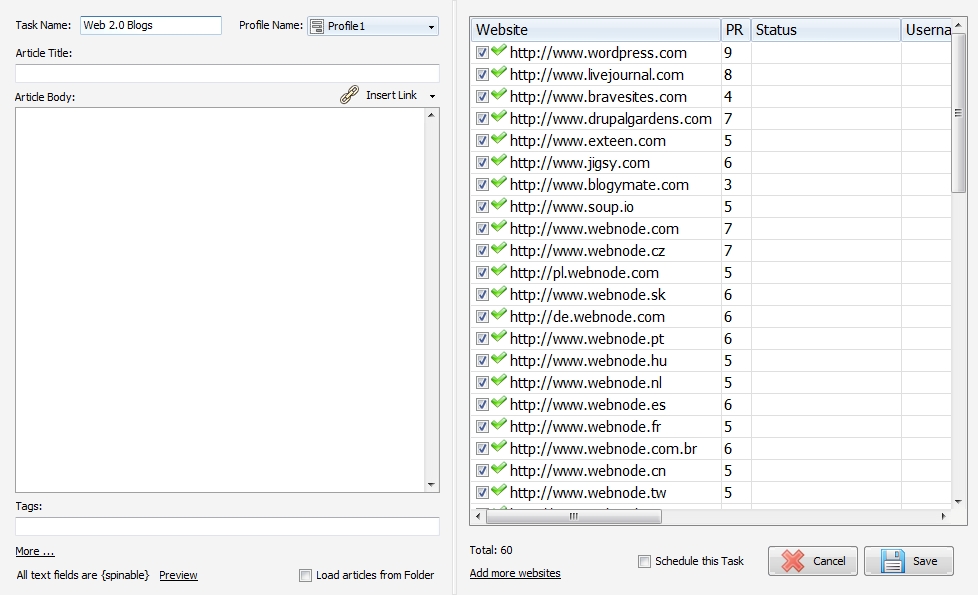Click green checkmark icon beside soup.io

pos(498,204)
